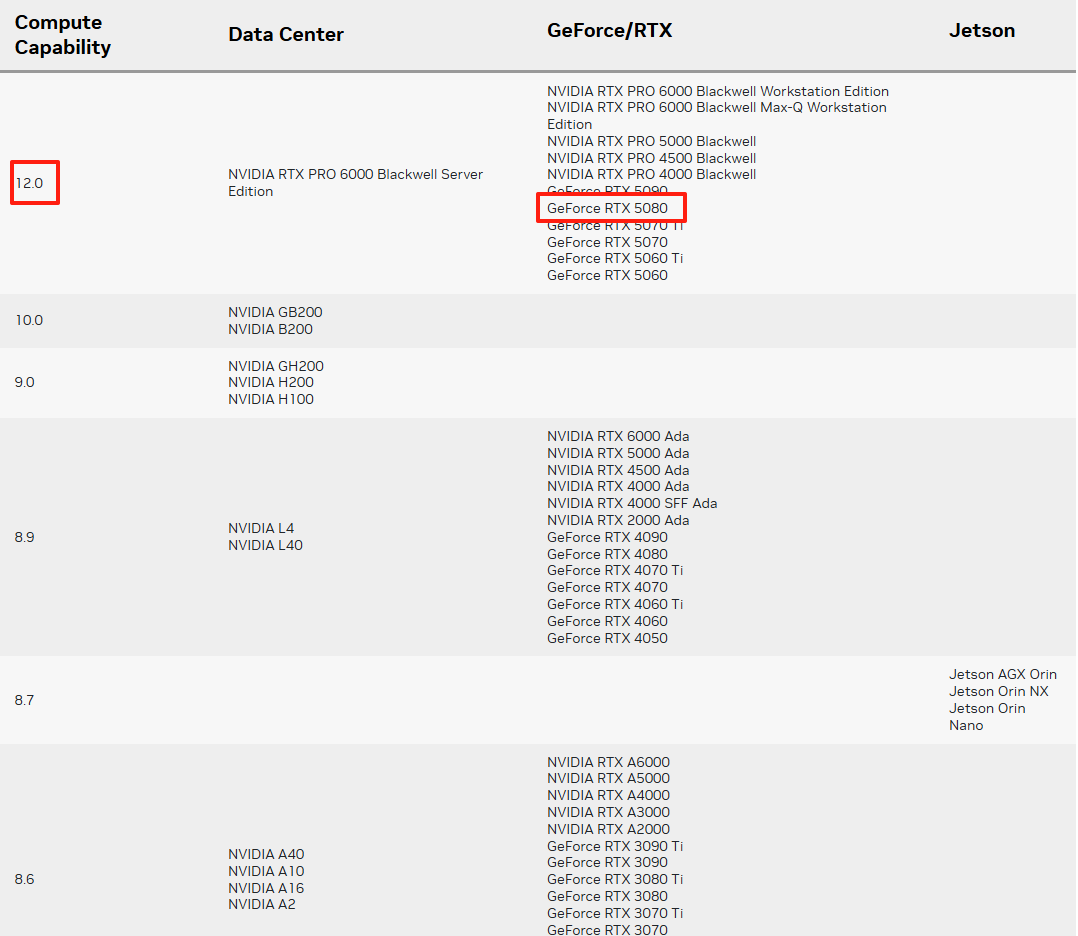Click the Data Center column header
This screenshot has height=936, width=1078.
pyautogui.click(x=286, y=34)
